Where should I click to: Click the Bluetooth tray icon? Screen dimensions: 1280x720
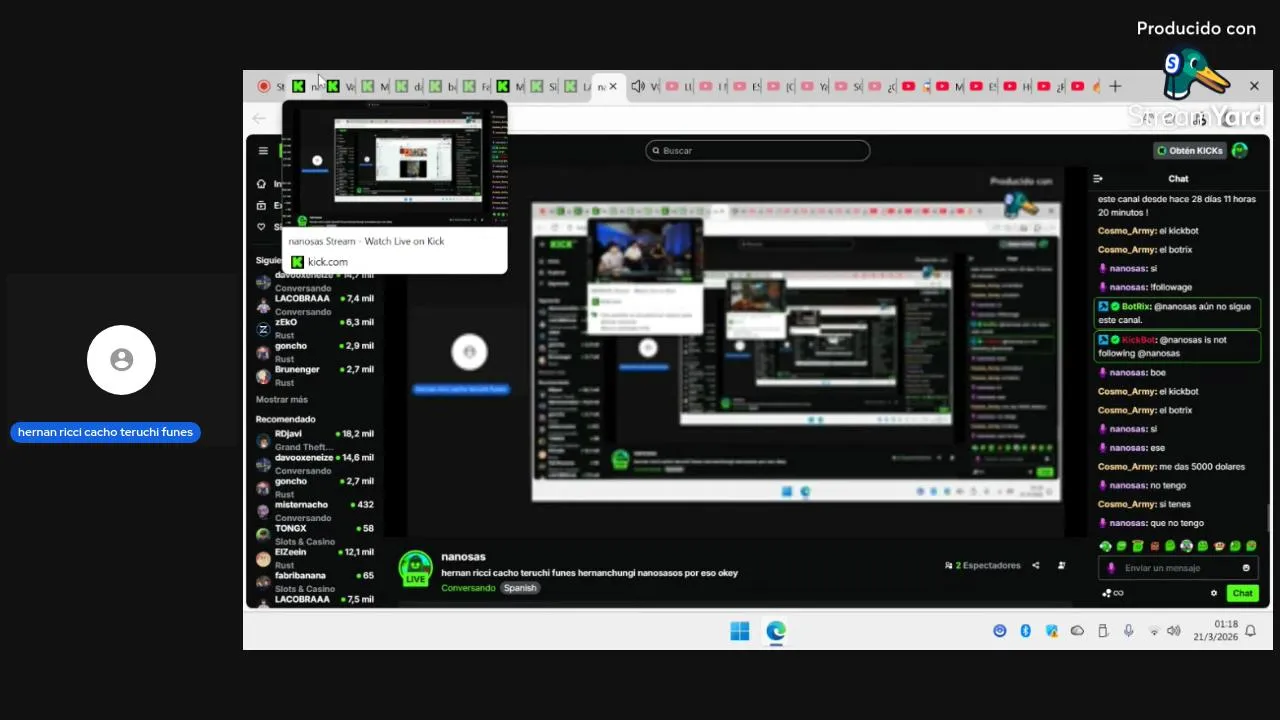tap(1025, 631)
